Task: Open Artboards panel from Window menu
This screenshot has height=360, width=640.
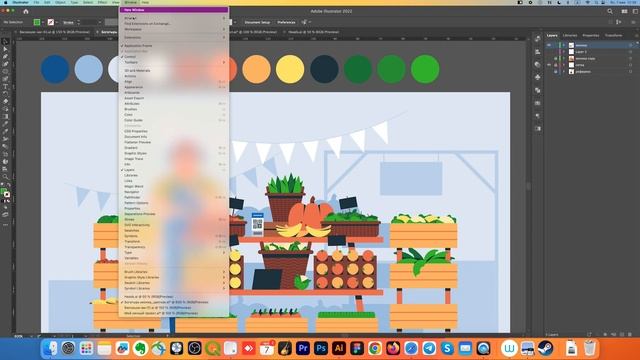Action: click(x=174, y=93)
